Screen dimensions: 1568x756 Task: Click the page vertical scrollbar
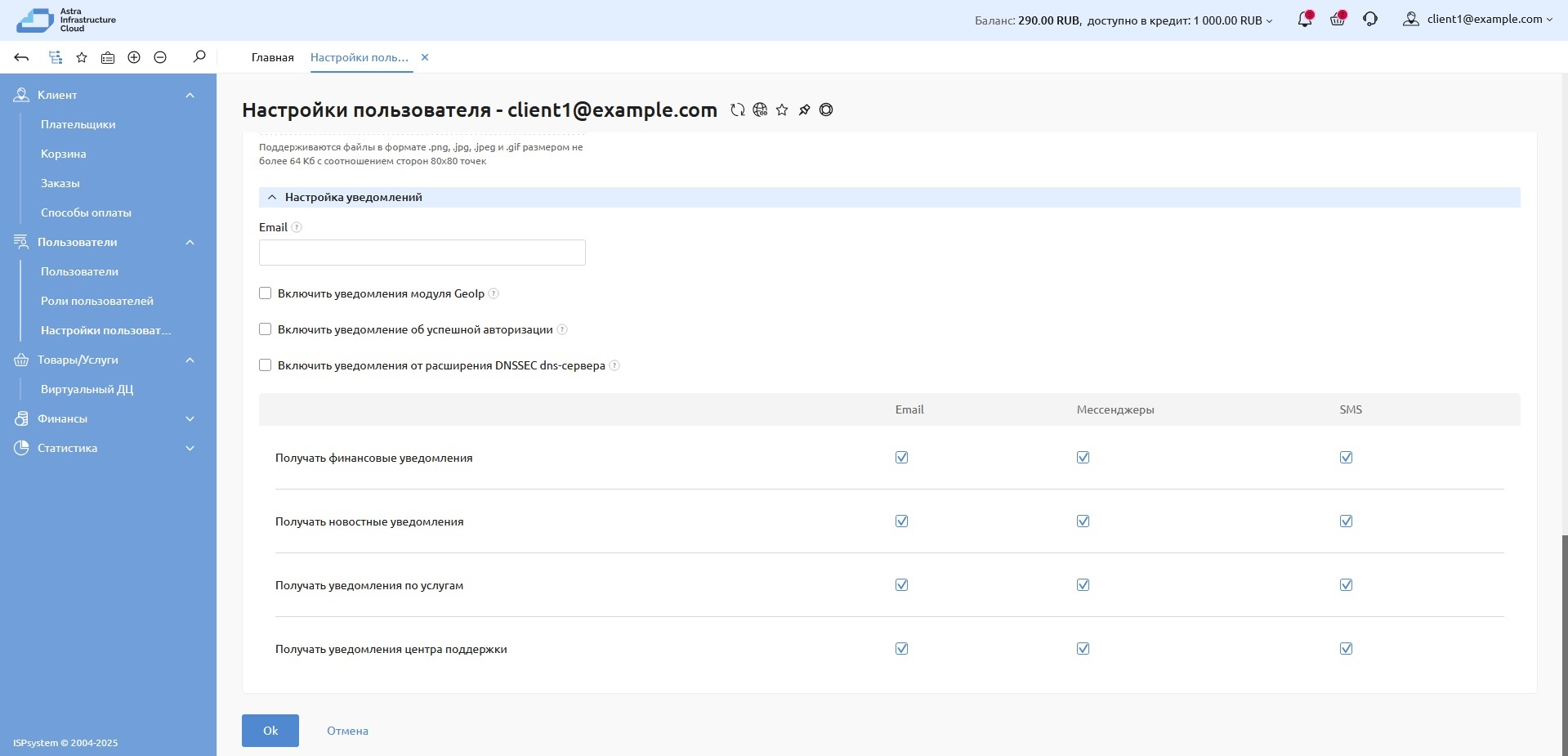click(1564, 646)
